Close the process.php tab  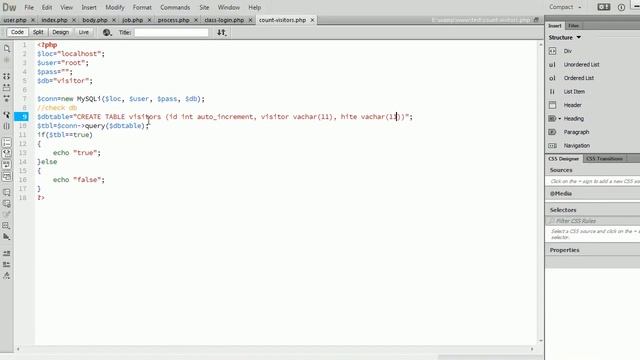point(196,20)
